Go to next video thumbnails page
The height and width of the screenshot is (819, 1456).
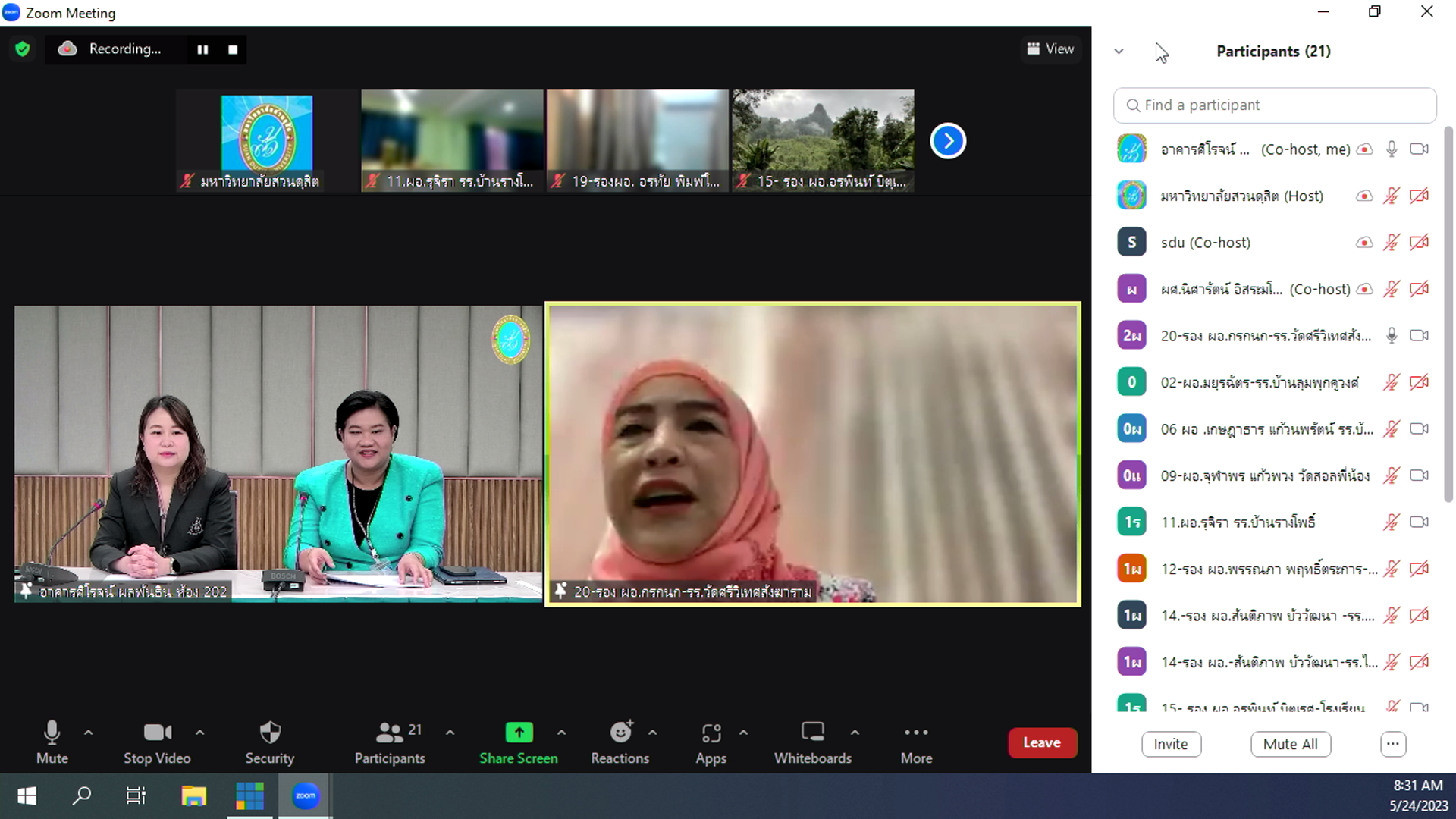coord(948,141)
